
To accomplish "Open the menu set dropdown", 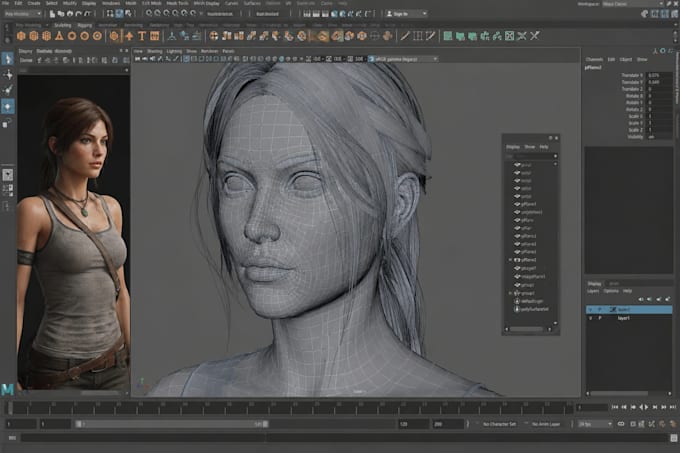I will (x=23, y=14).
